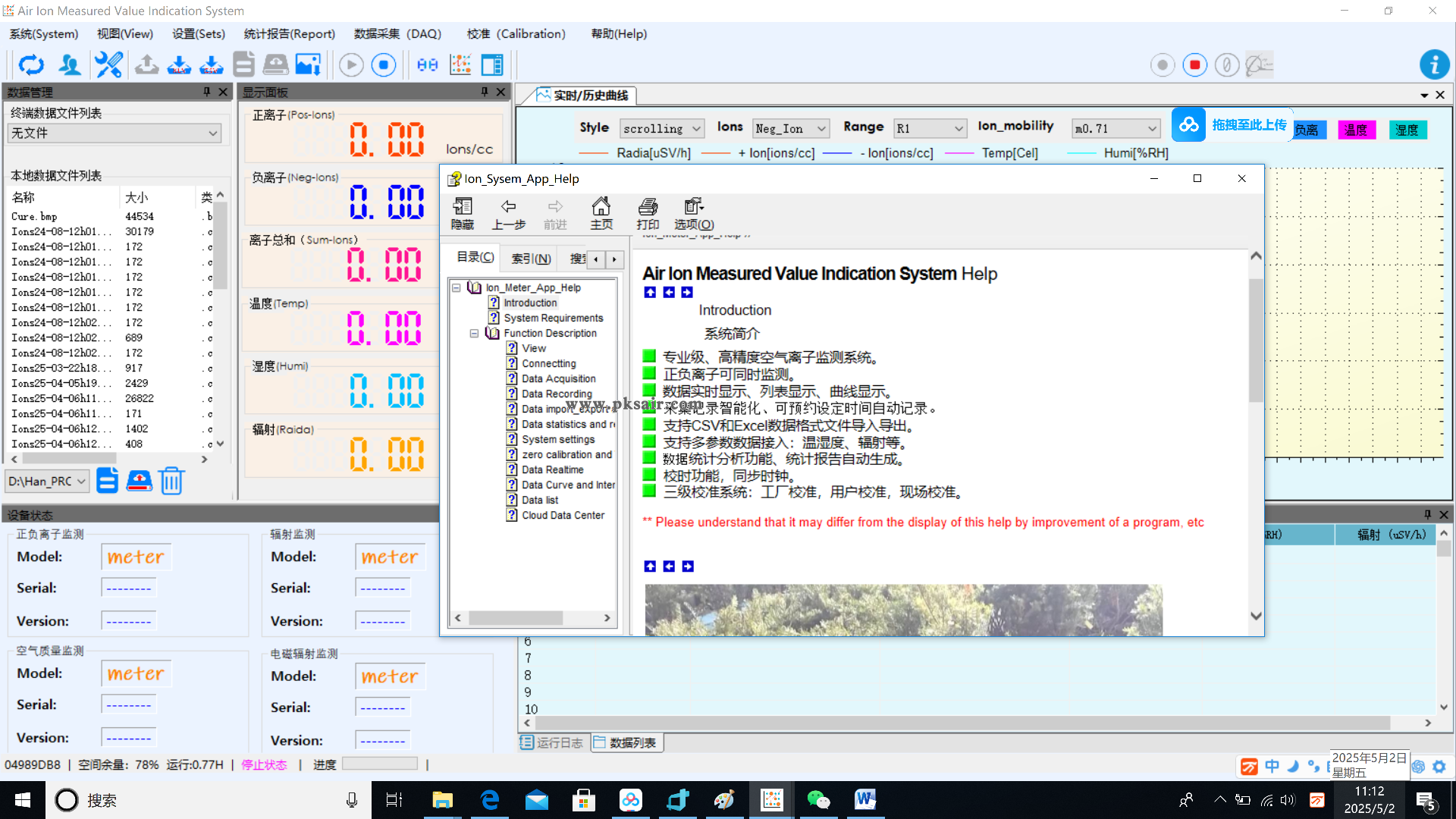Click the export XLS download icon
Screen dimensions: 1456x819
pos(179,65)
